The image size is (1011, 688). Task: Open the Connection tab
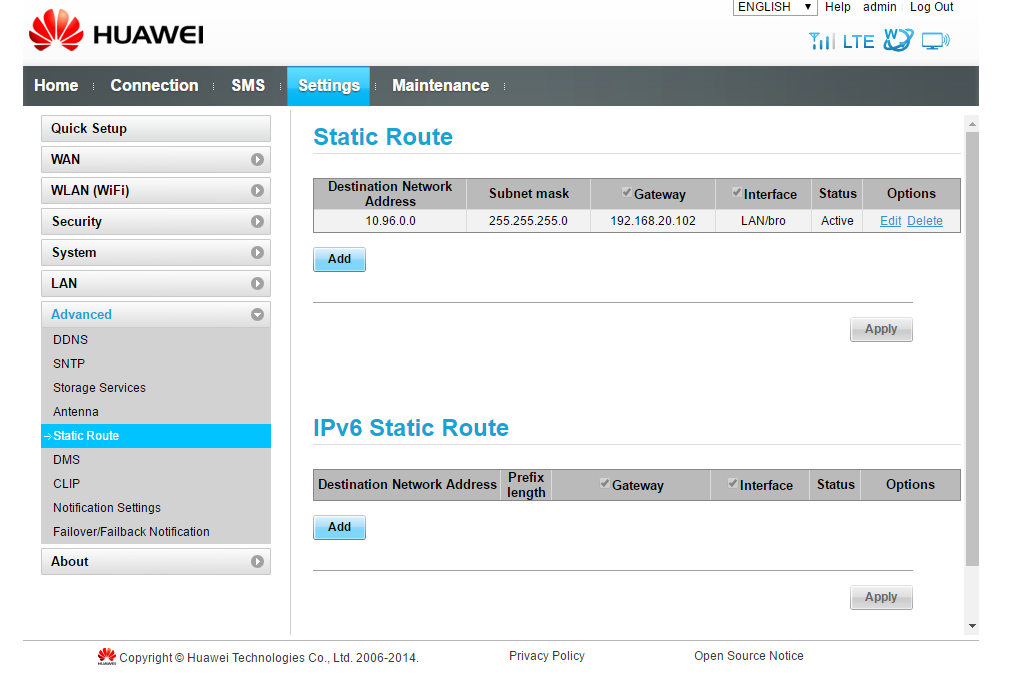[x=154, y=85]
